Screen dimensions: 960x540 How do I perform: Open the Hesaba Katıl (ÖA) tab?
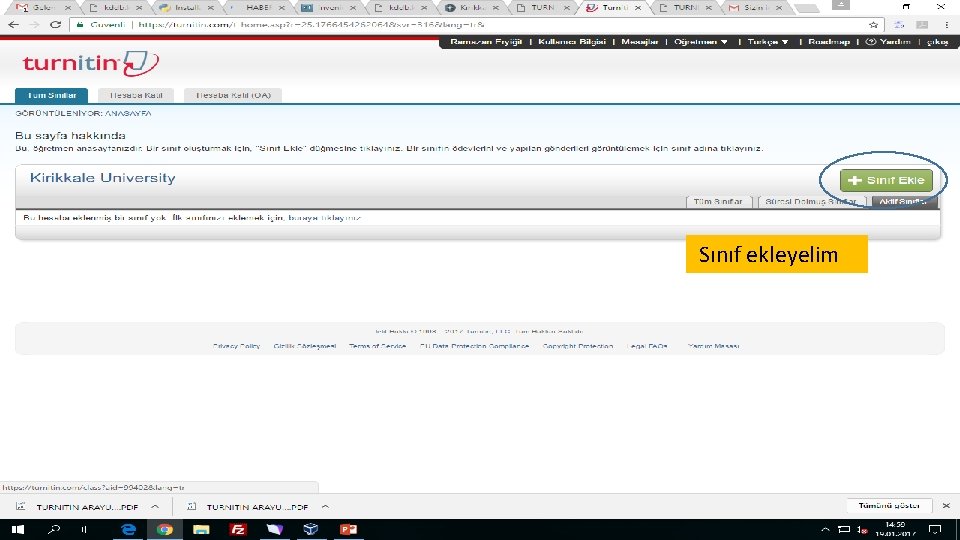click(233, 96)
